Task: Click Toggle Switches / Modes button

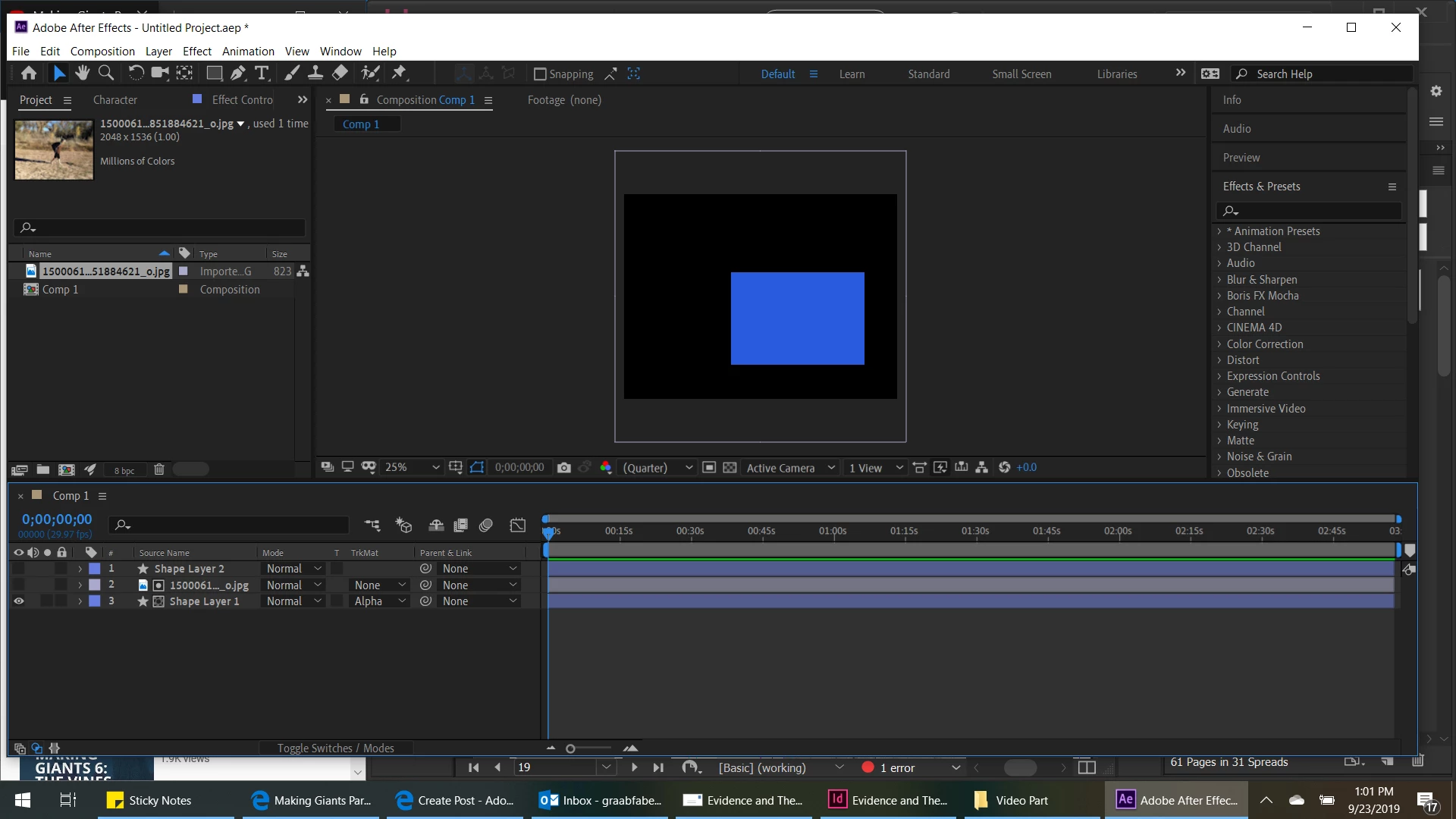Action: coord(336,748)
